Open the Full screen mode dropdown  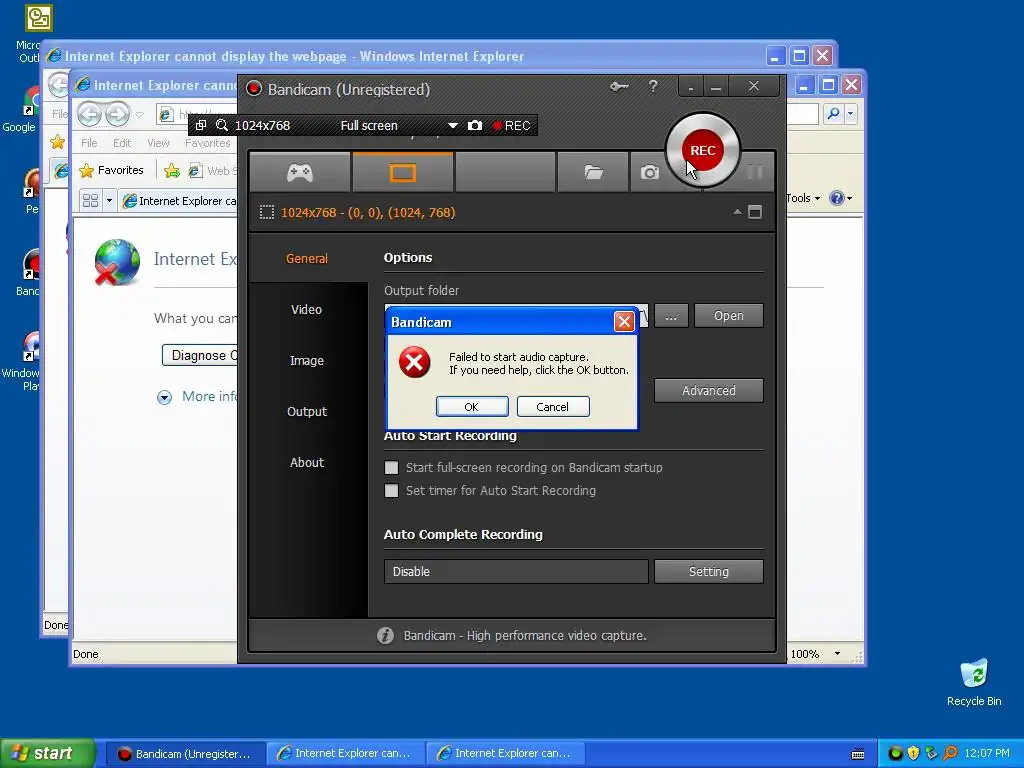pos(452,125)
